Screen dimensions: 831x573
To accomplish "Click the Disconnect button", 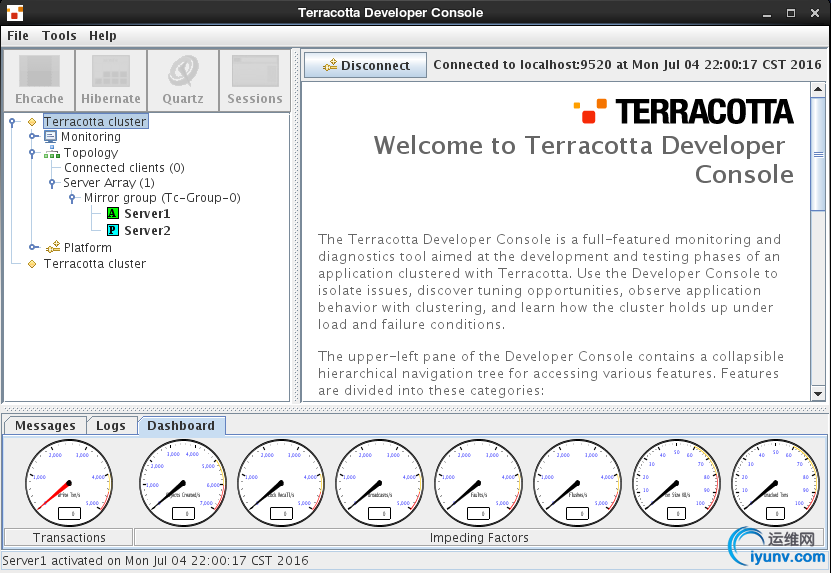I will point(366,65).
